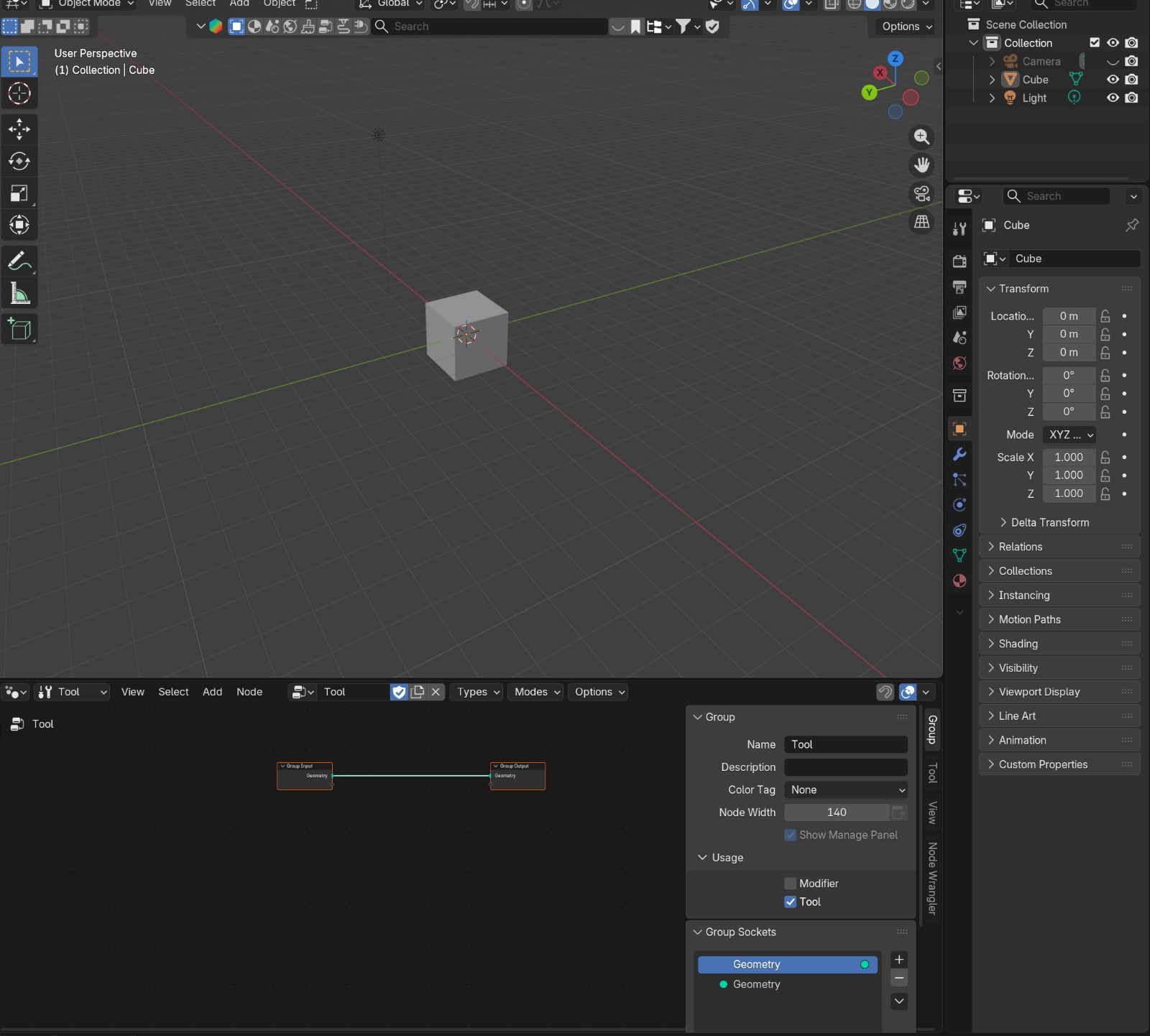Adjust the Node Width slider field

coord(837,813)
